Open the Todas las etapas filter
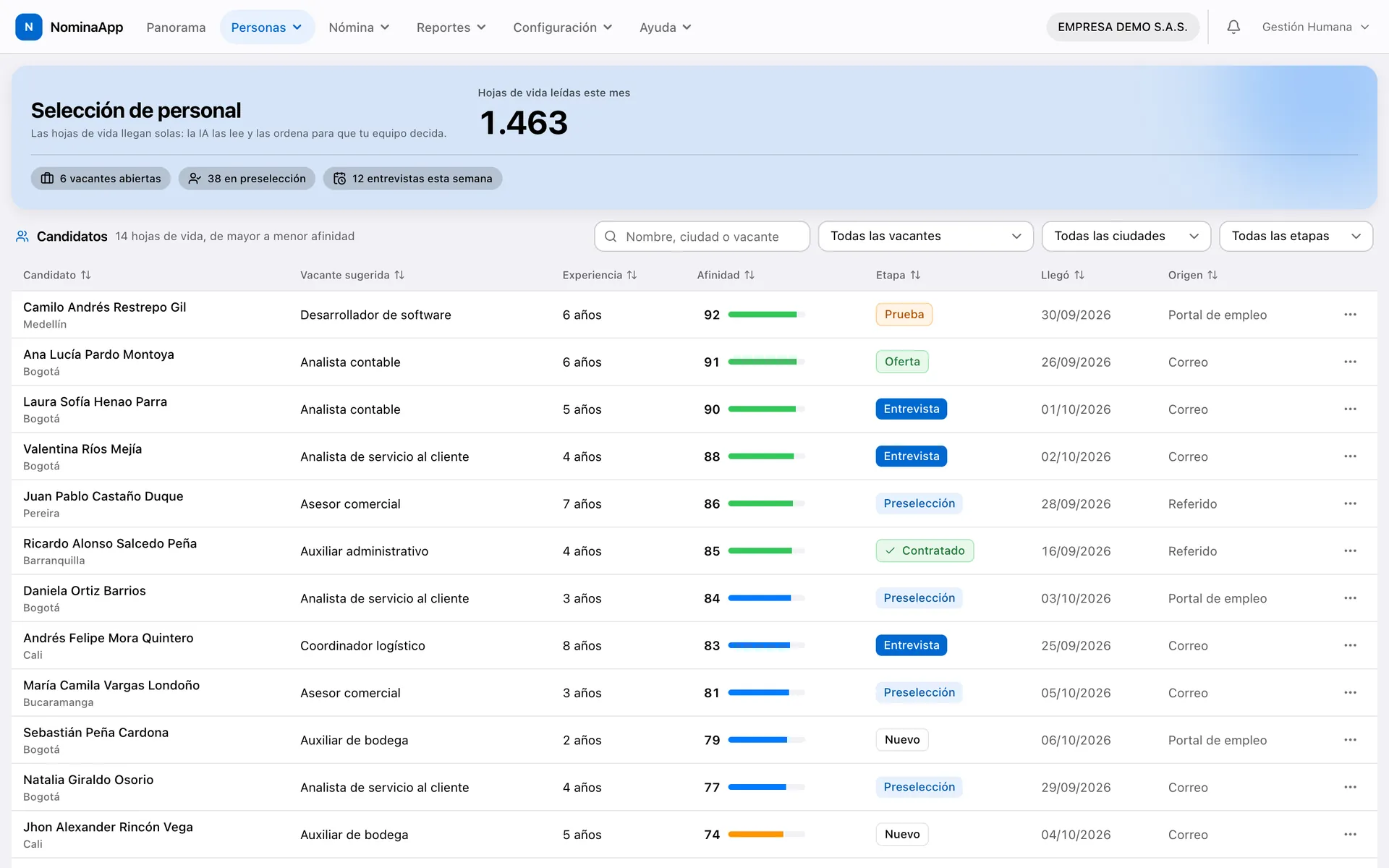1389x868 pixels. 1296,237
